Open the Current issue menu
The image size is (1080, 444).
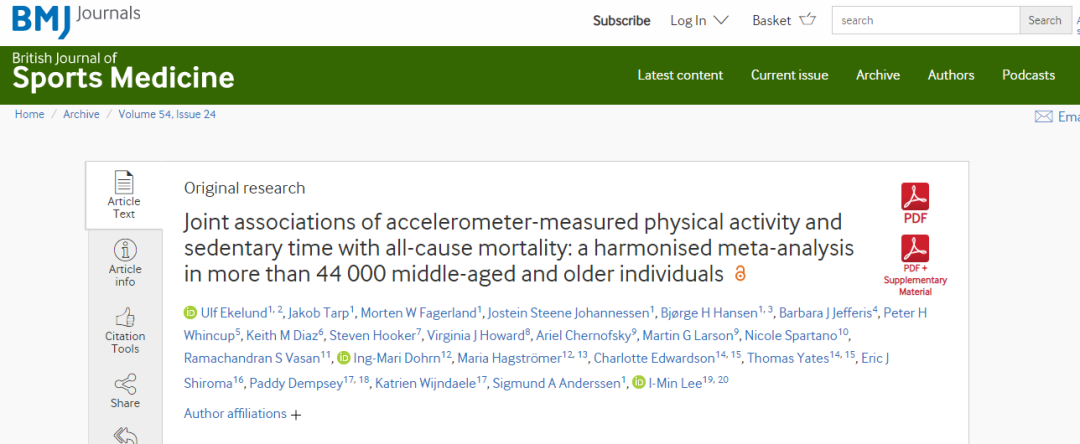point(789,75)
